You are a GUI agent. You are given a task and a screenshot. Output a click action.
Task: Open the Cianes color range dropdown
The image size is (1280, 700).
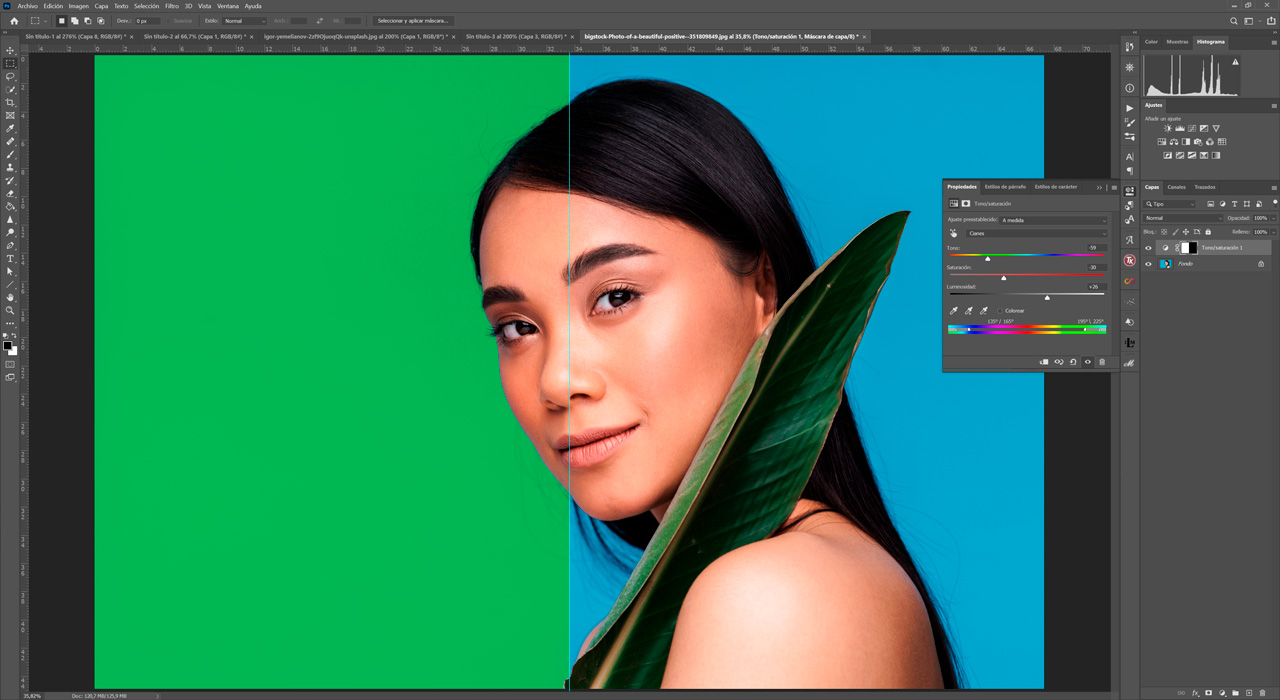point(1036,233)
